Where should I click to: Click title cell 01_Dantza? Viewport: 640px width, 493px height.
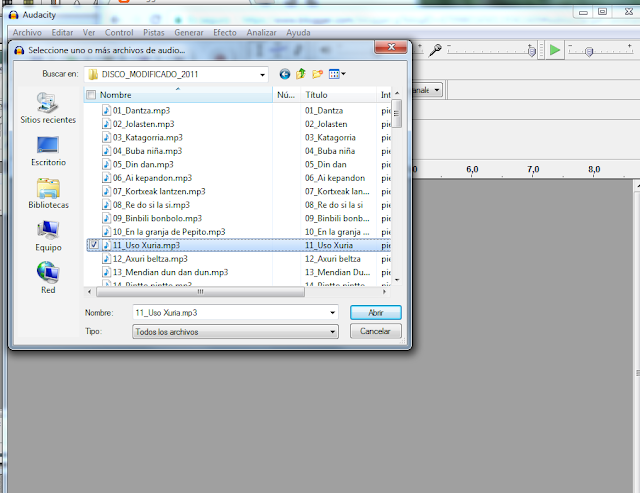tap(324, 111)
